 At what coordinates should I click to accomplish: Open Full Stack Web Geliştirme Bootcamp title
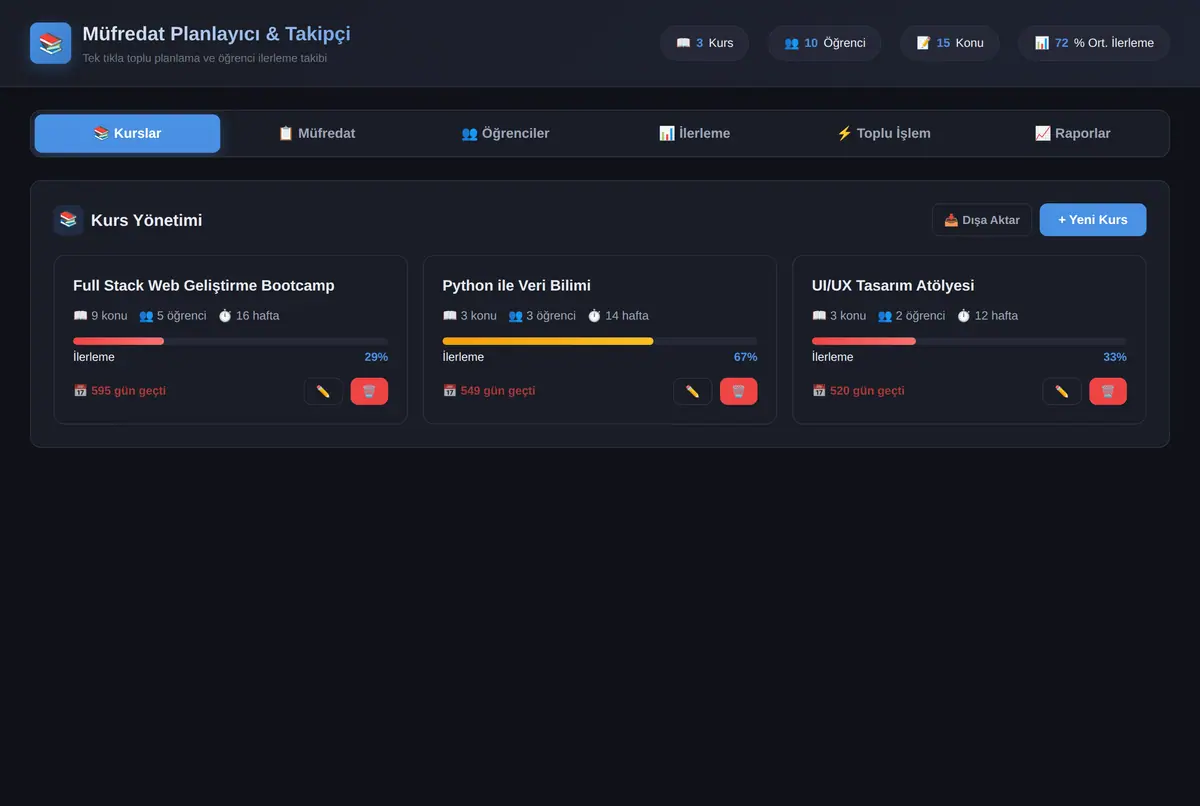[x=204, y=286]
